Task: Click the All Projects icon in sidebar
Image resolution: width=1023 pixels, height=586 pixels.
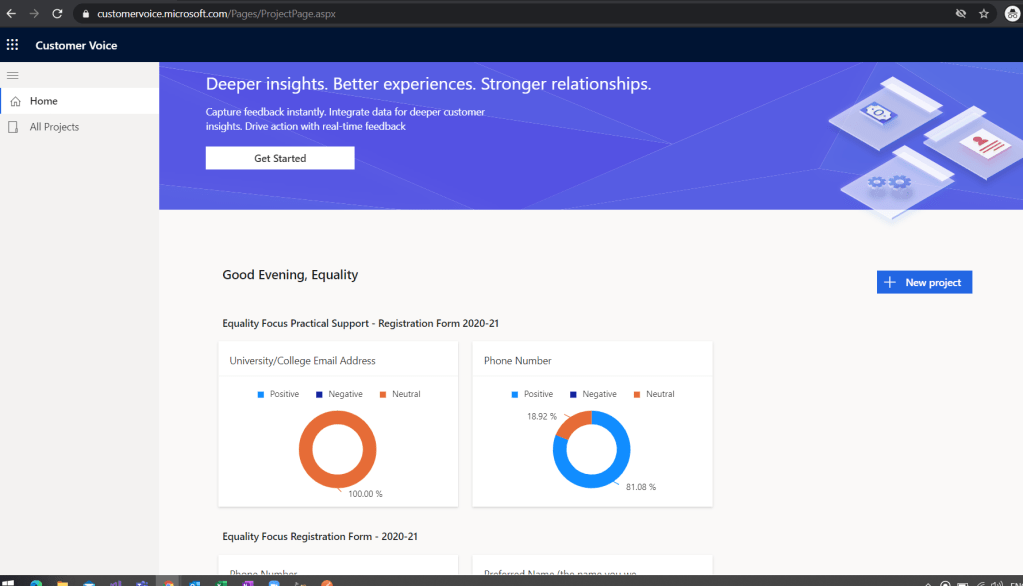Action: coord(13,127)
